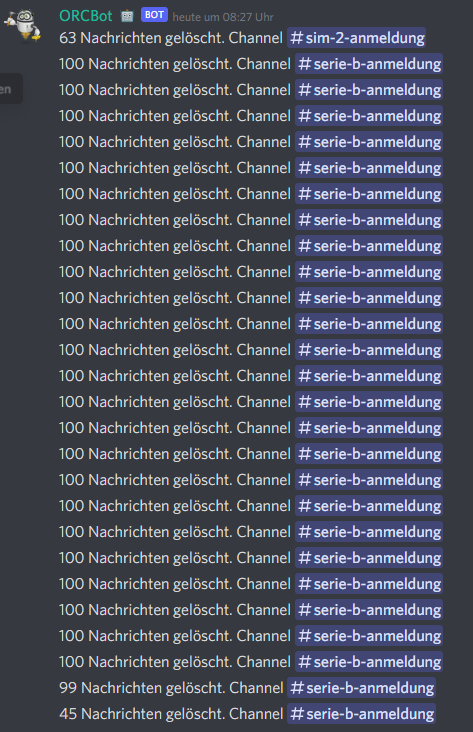Click hash icon of mention below sim-2-anmeldung
Screen dimensions: 473x732
point(304,64)
